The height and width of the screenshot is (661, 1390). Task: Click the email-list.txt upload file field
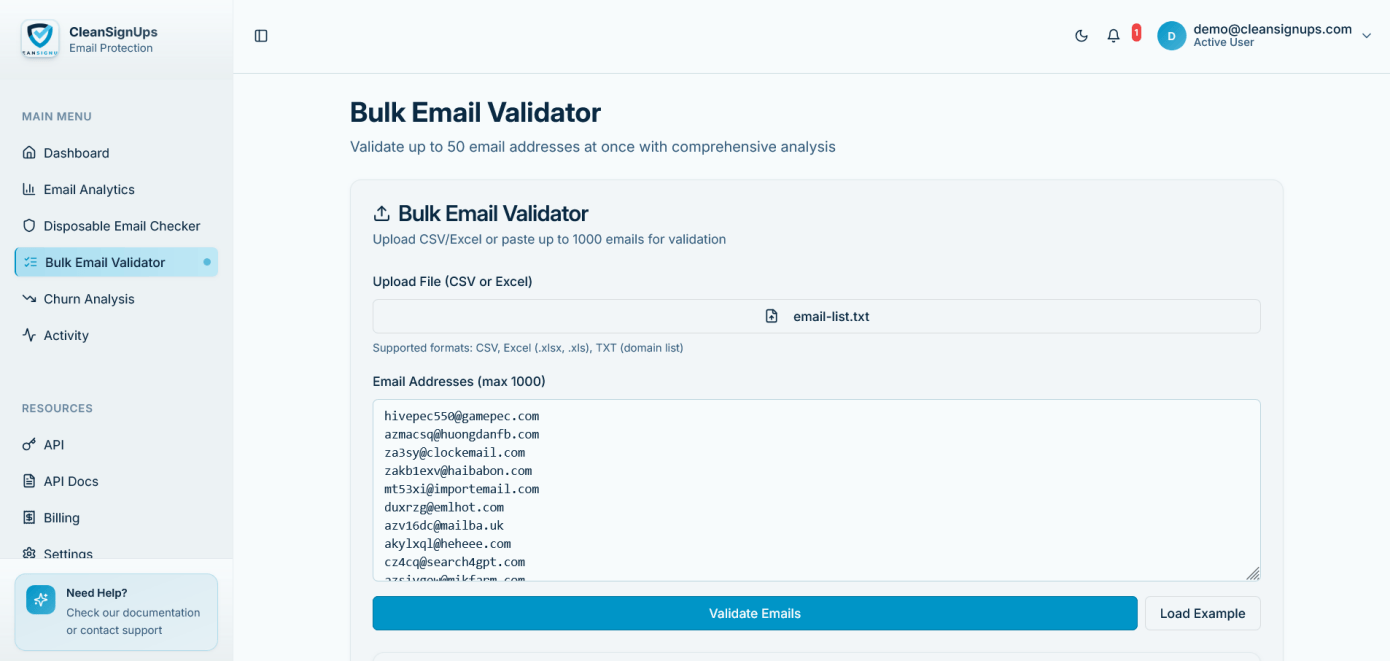point(816,316)
